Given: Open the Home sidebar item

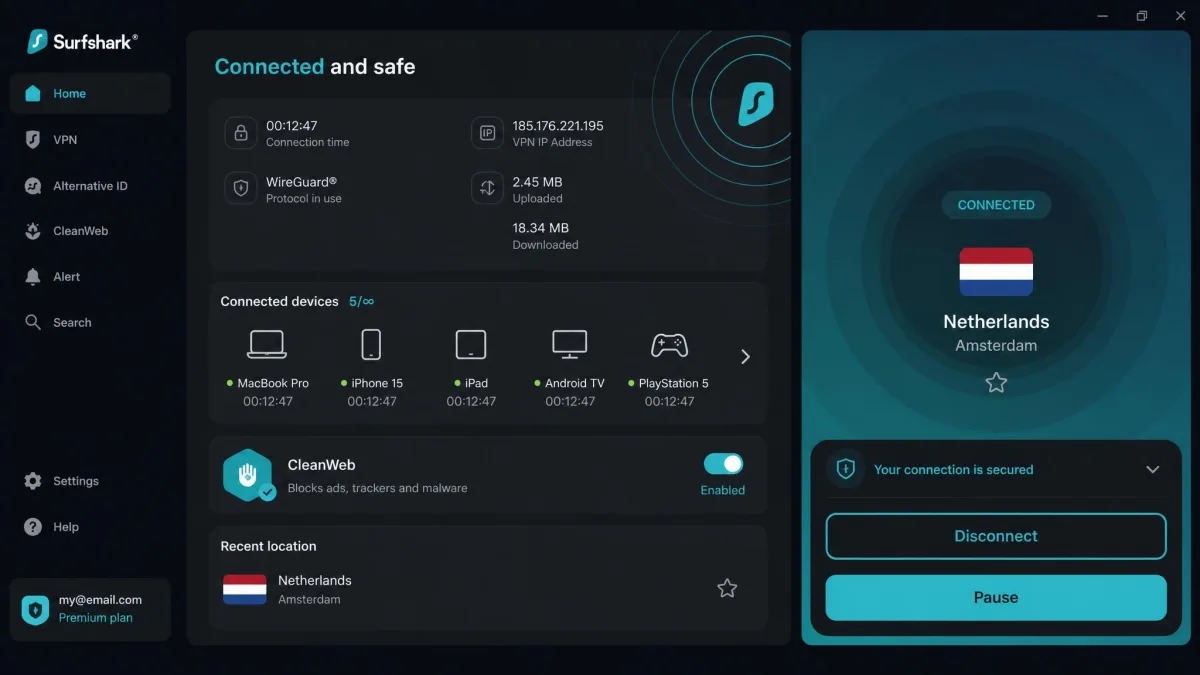Looking at the screenshot, I should [90, 93].
